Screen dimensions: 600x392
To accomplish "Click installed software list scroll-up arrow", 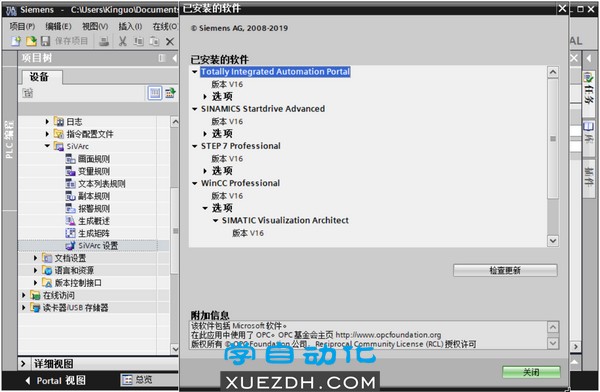I will point(553,72).
